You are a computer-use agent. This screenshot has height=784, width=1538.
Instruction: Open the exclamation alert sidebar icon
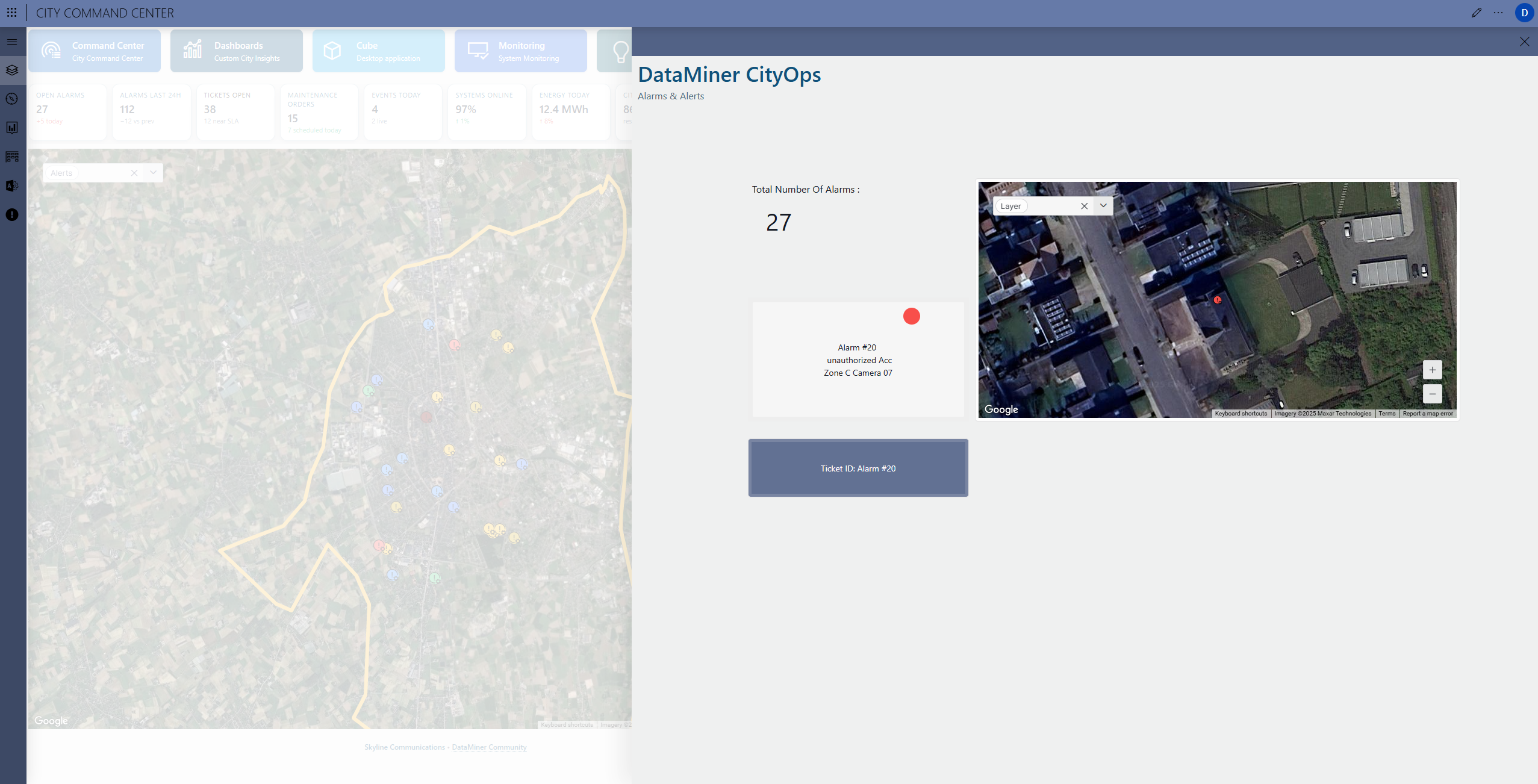click(x=12, y=215)
